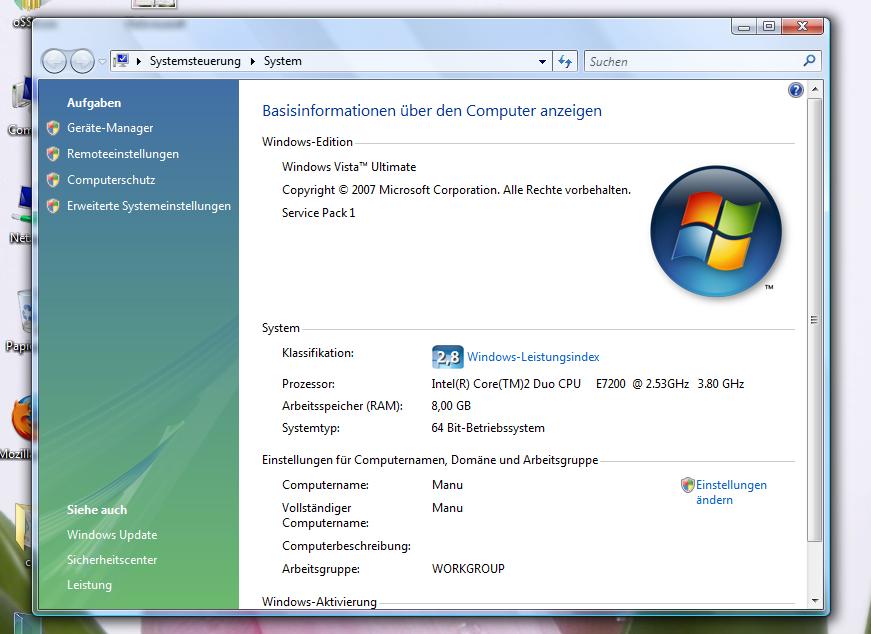The height and width of the screenshot is (634, 871).
Task: Click the shield icon beside Geräte-Manager
Action: coord(53,128)
